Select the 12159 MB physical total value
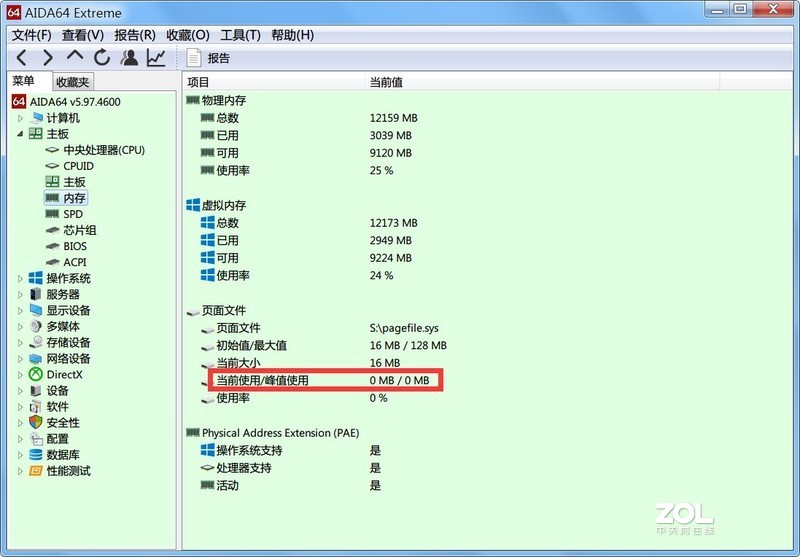Image resolution: width=800 pixels, height=557 pixels. tap(393, 118)
